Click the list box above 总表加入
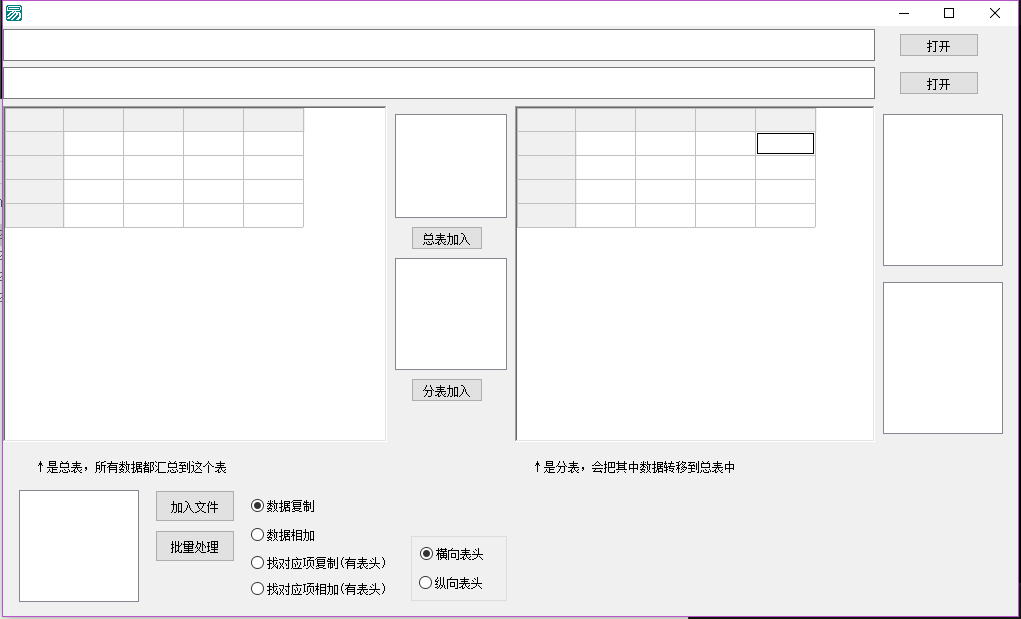This screenshot has height=619, width=1021. click(451, 166)
